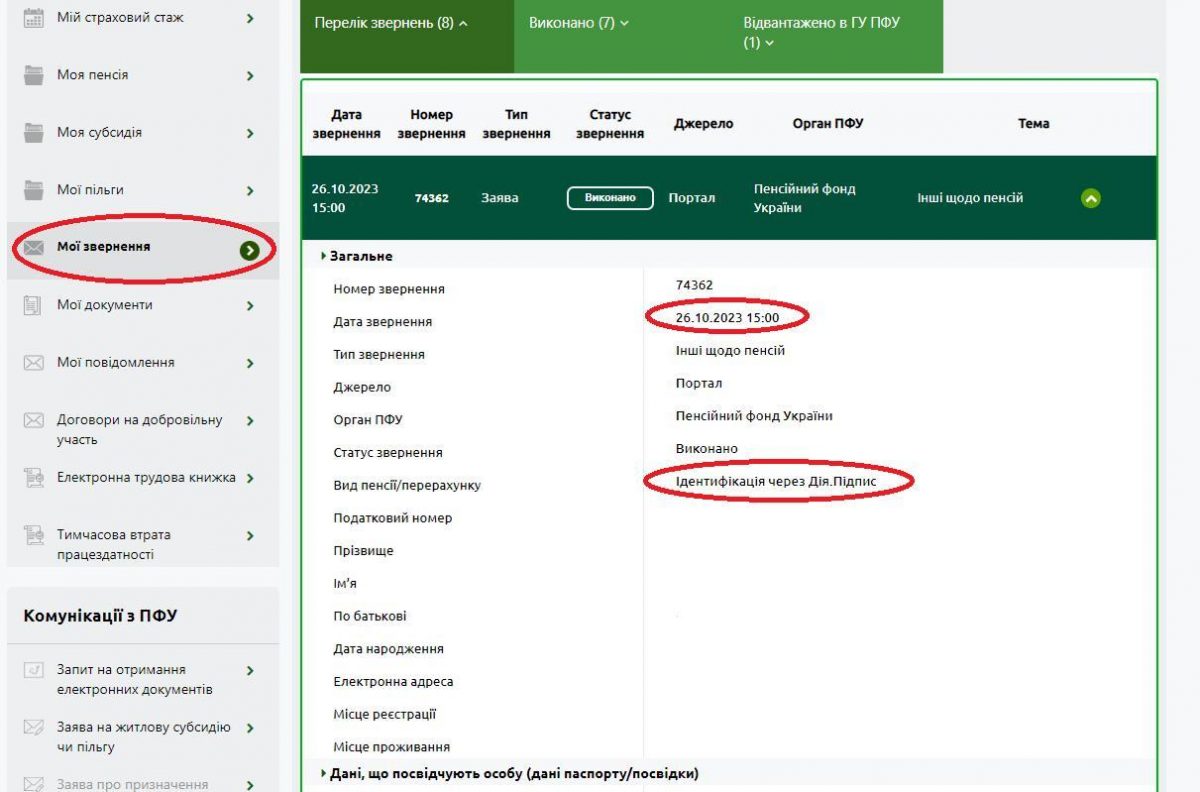Open Договори на добровільну участь
The width and height of the screenshot is (1200, 792).
(x=139, y=430)
